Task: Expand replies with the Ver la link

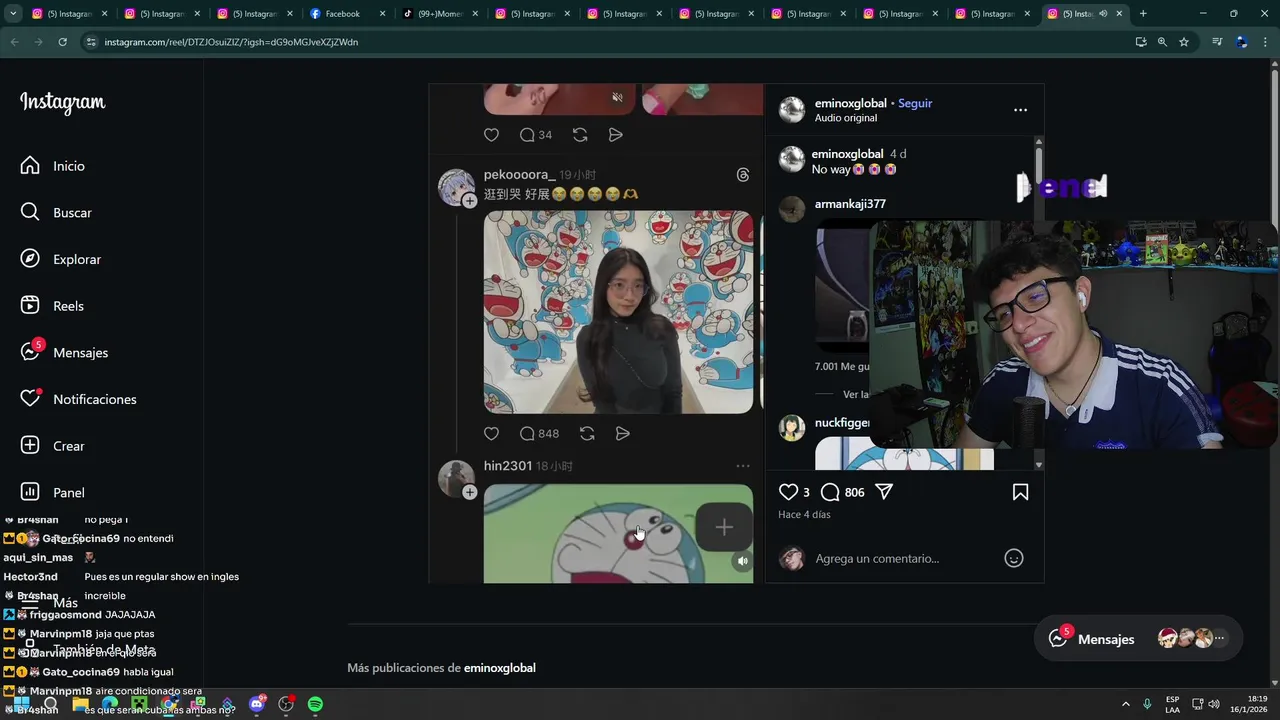Action: (x=856, y=394)
